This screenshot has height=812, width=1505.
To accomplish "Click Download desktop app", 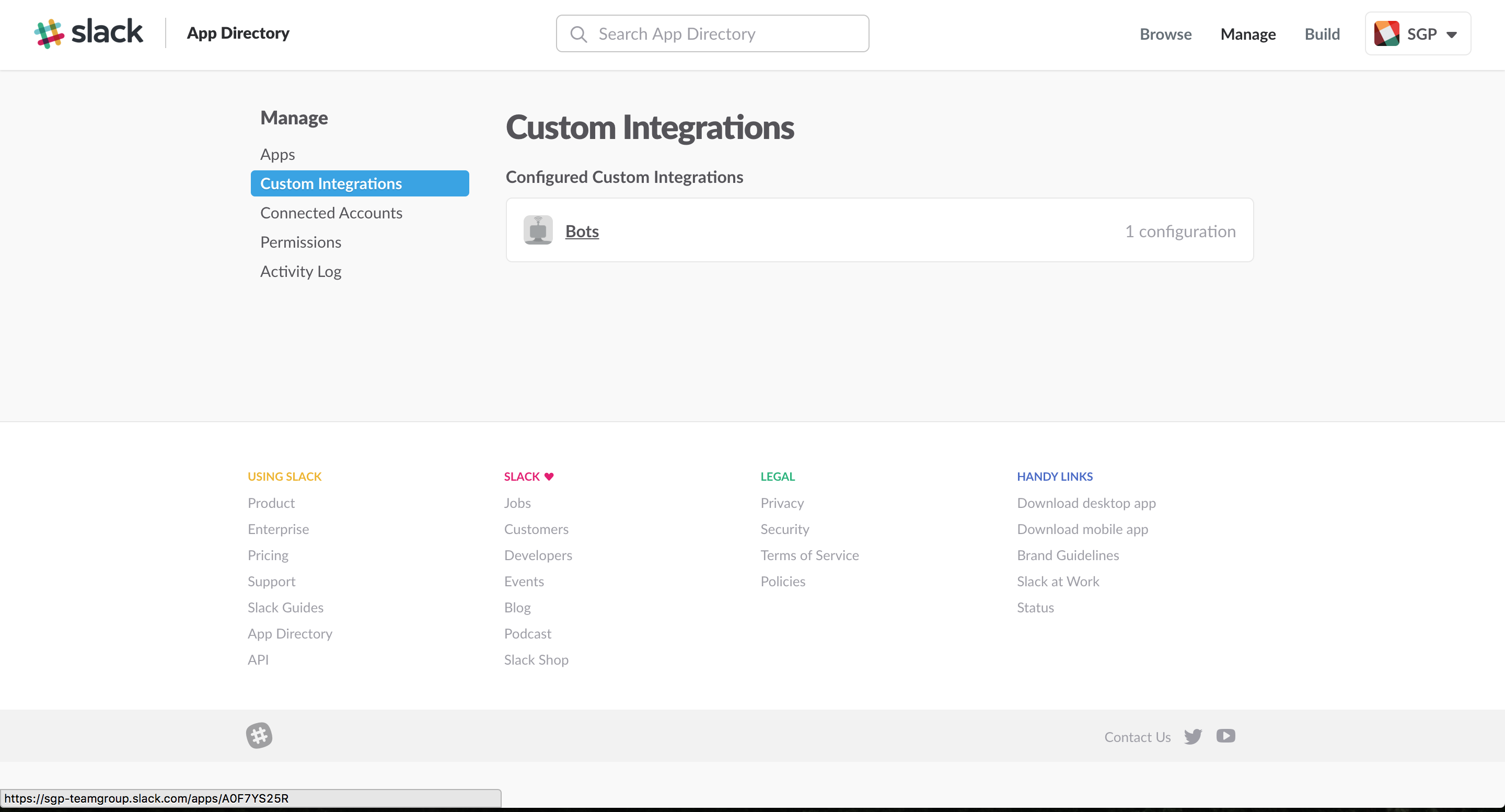I will pos(1086,502).
